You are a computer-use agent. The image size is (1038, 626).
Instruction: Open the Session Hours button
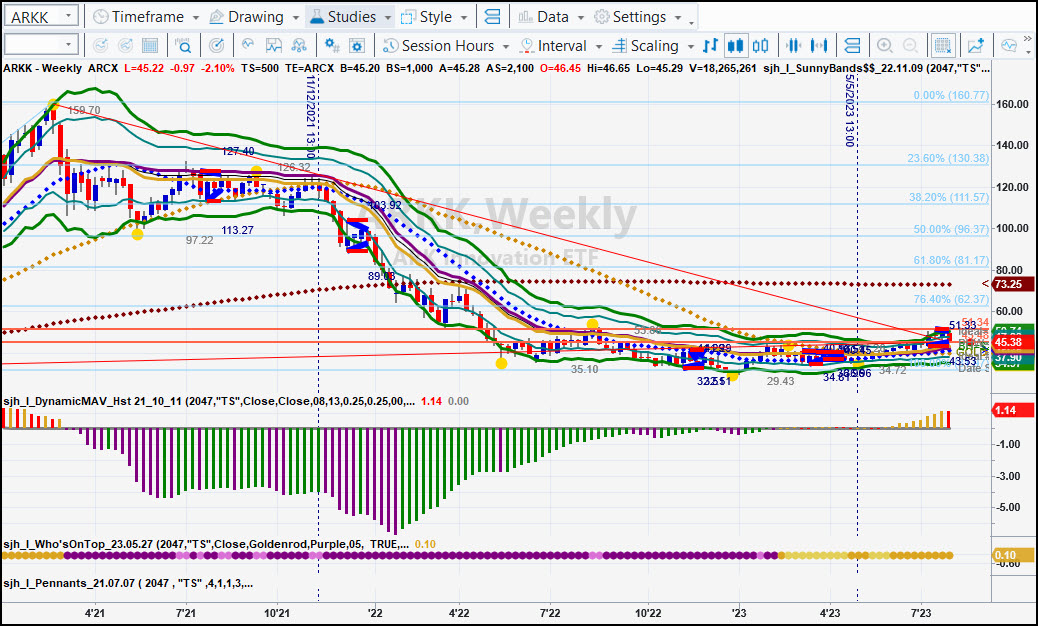[x=438, y=46]
